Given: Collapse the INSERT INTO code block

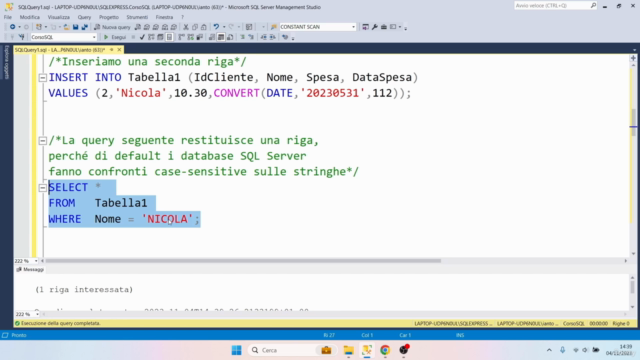Looking at the screenshot, I should click(42, 78).
